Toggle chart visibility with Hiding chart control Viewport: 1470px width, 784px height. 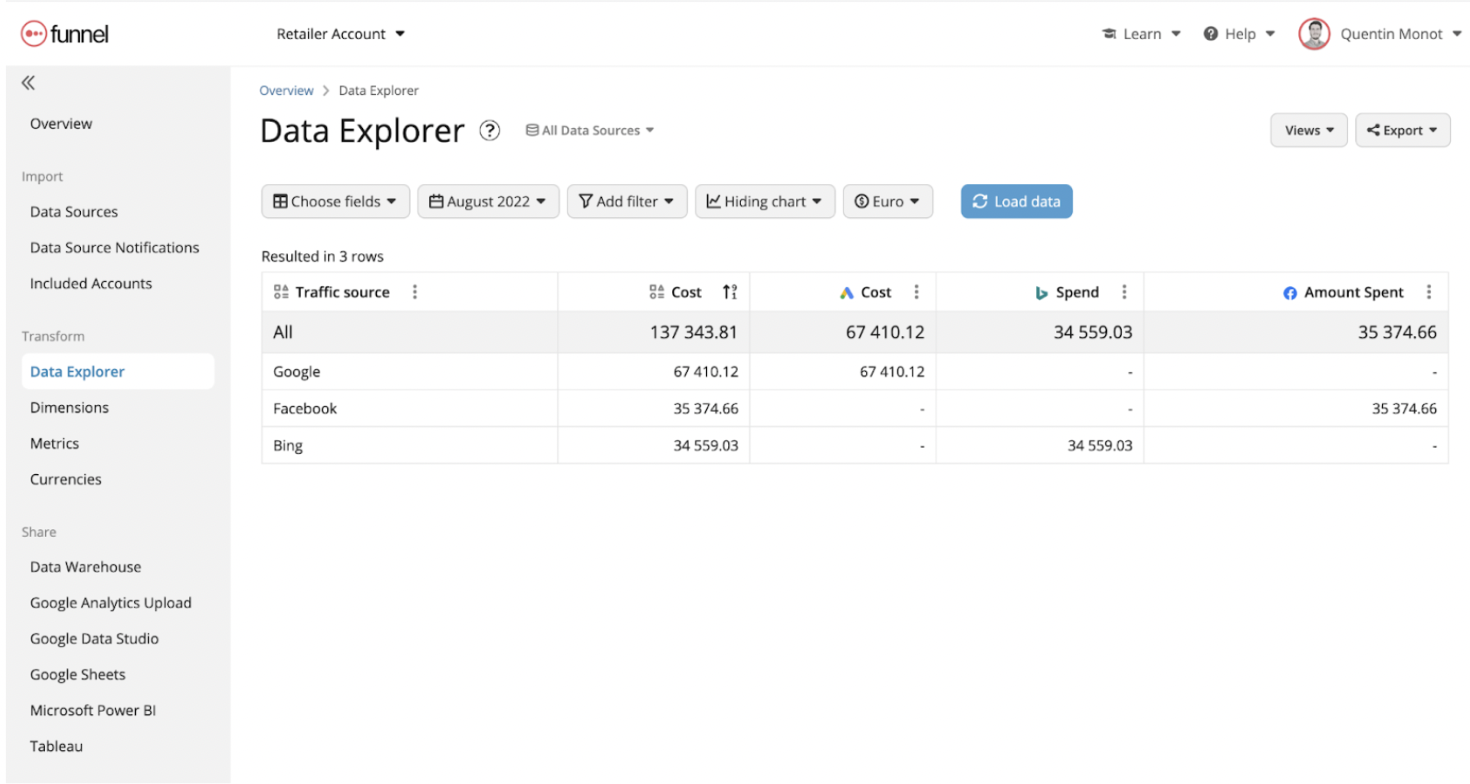[764, 201]
